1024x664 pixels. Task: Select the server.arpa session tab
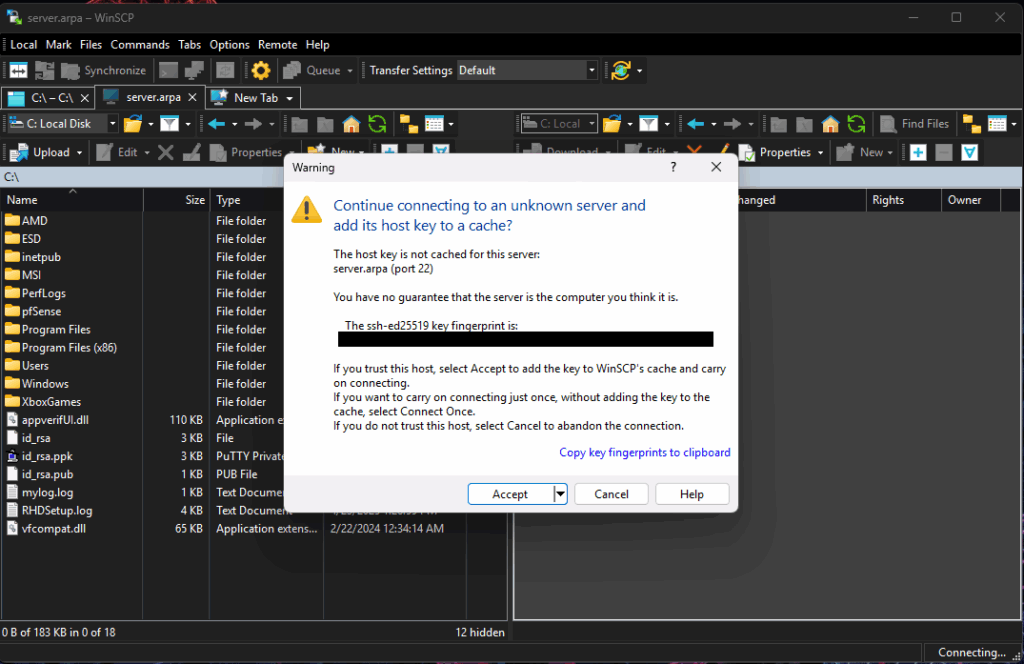pos(150,97)
